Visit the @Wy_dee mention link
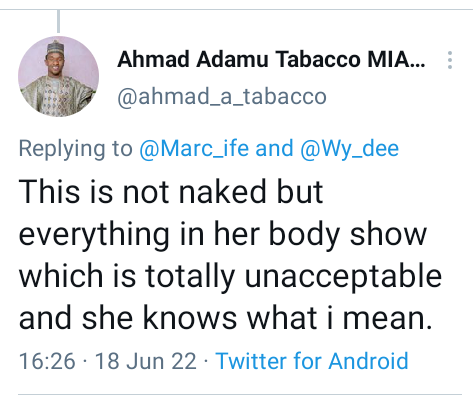 pyautogui.click(x=349, y=148)
